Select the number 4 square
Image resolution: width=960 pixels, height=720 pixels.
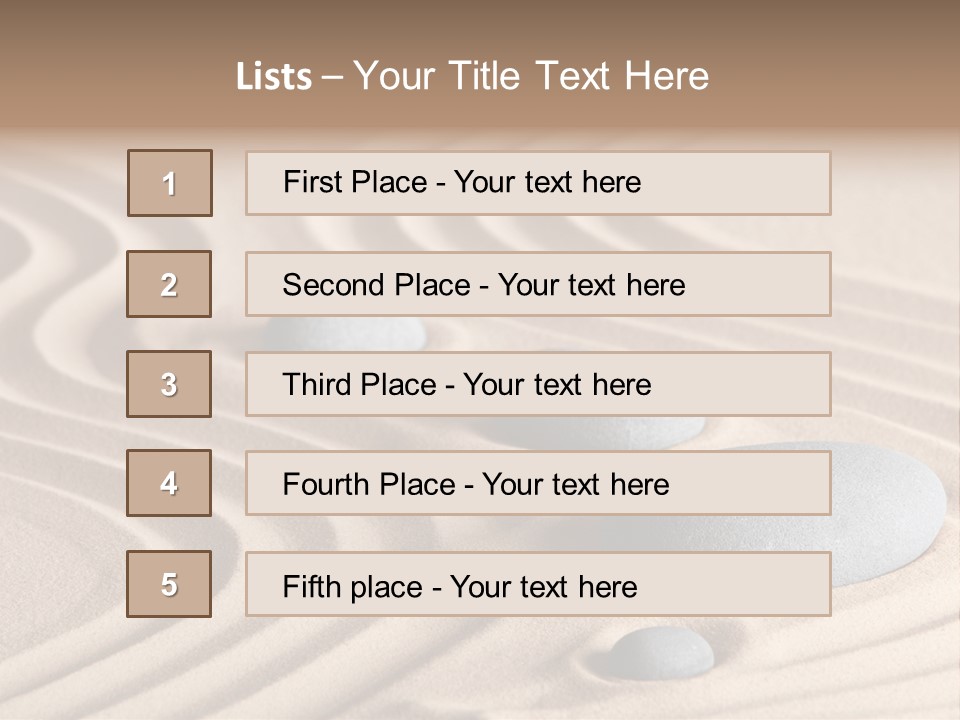click(169, 483)
